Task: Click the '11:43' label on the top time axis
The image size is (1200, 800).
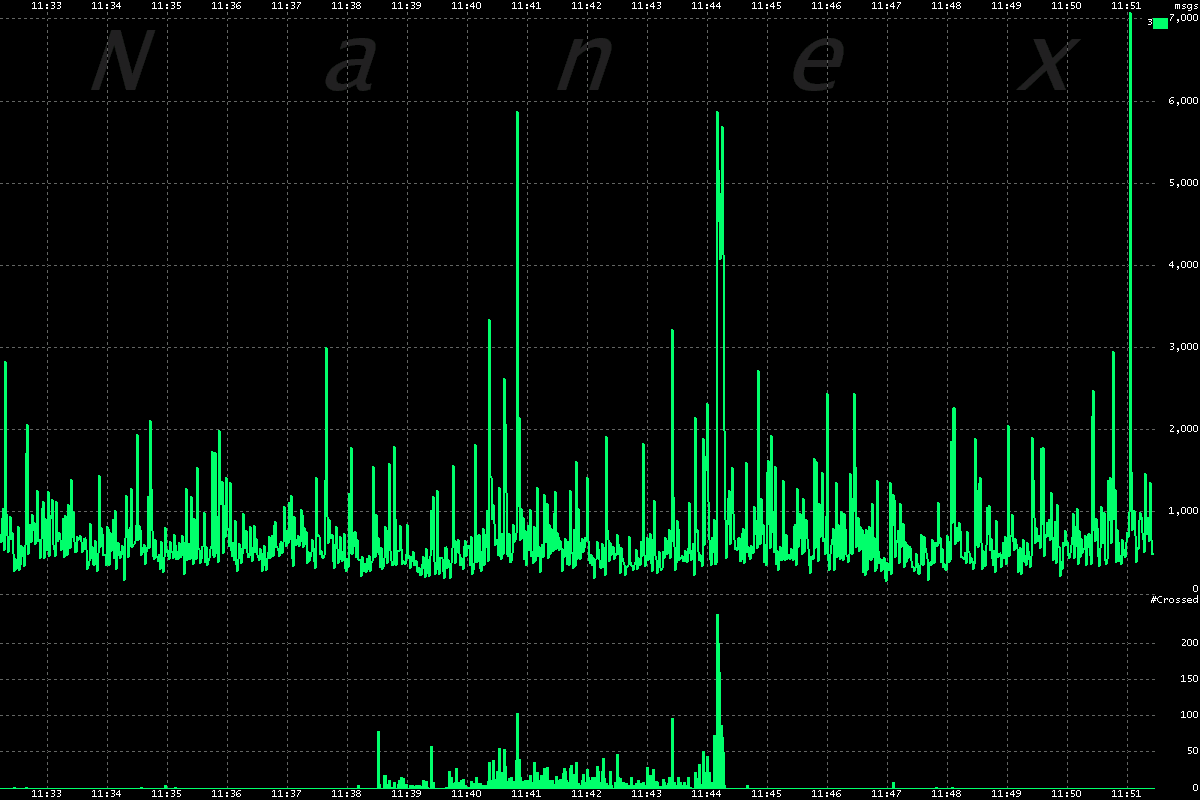Action: (x=646, y=6)
